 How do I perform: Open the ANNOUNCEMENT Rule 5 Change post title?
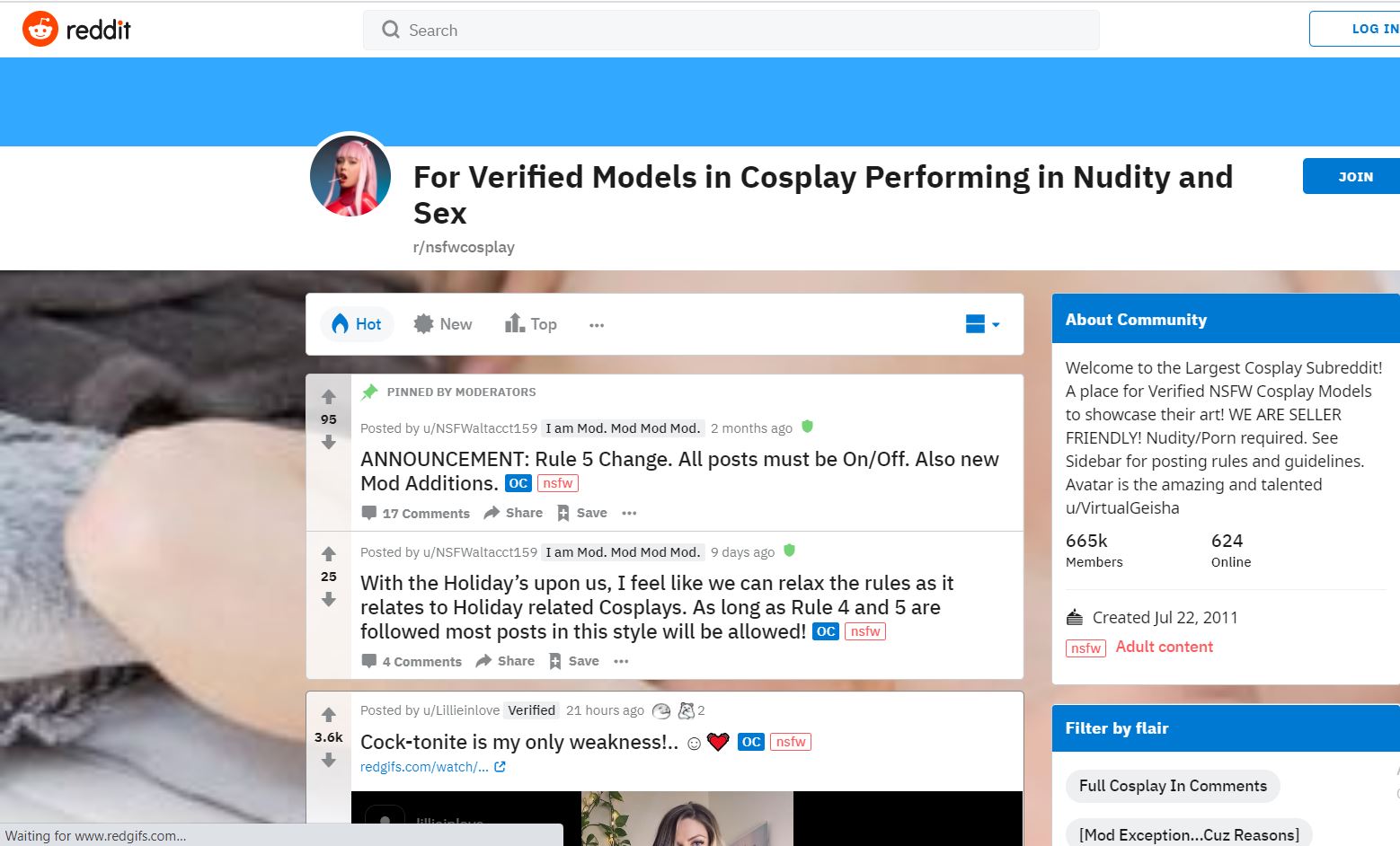pos(679,471)
